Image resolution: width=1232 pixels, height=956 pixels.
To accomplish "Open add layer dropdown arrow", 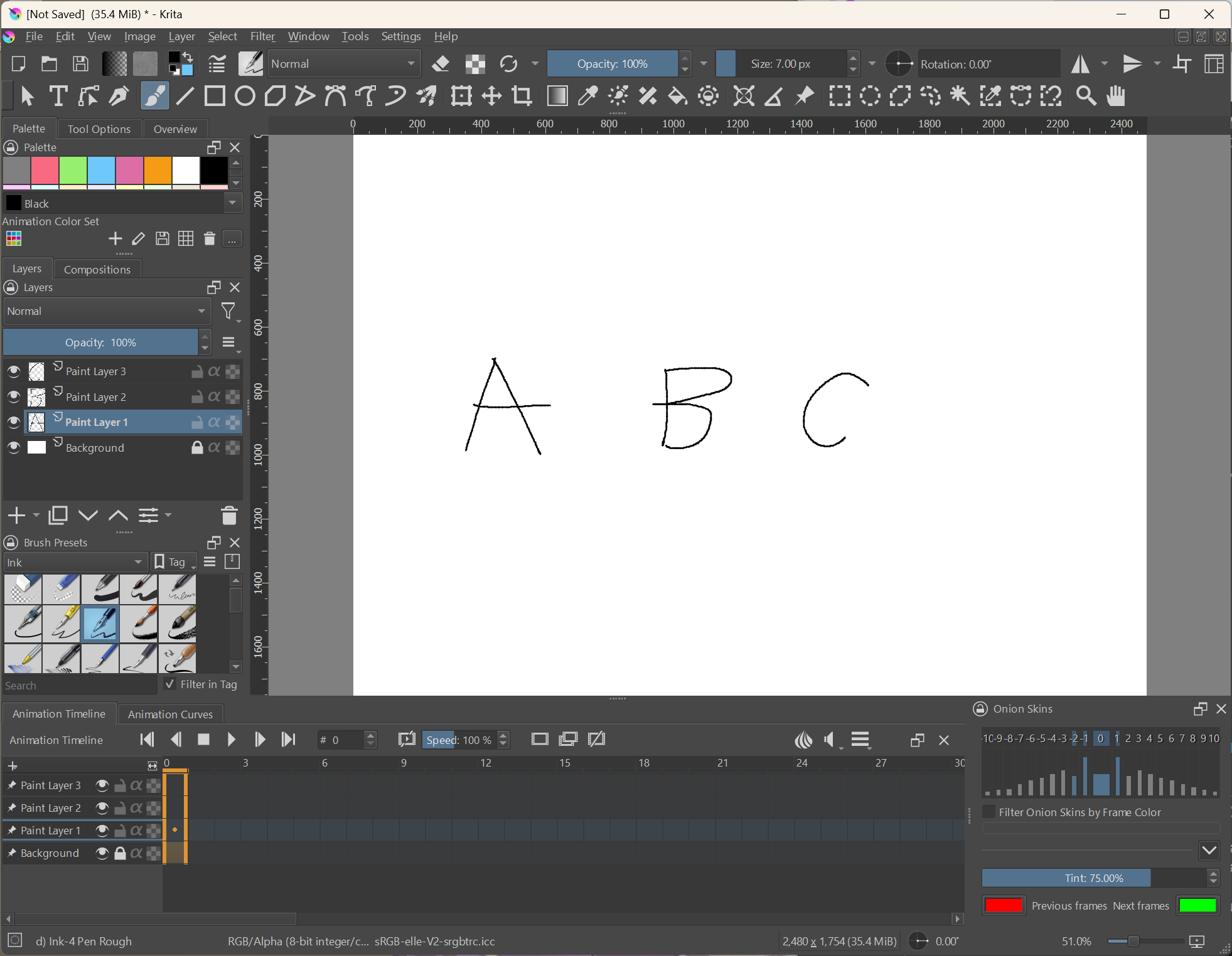I will [36, 516].
